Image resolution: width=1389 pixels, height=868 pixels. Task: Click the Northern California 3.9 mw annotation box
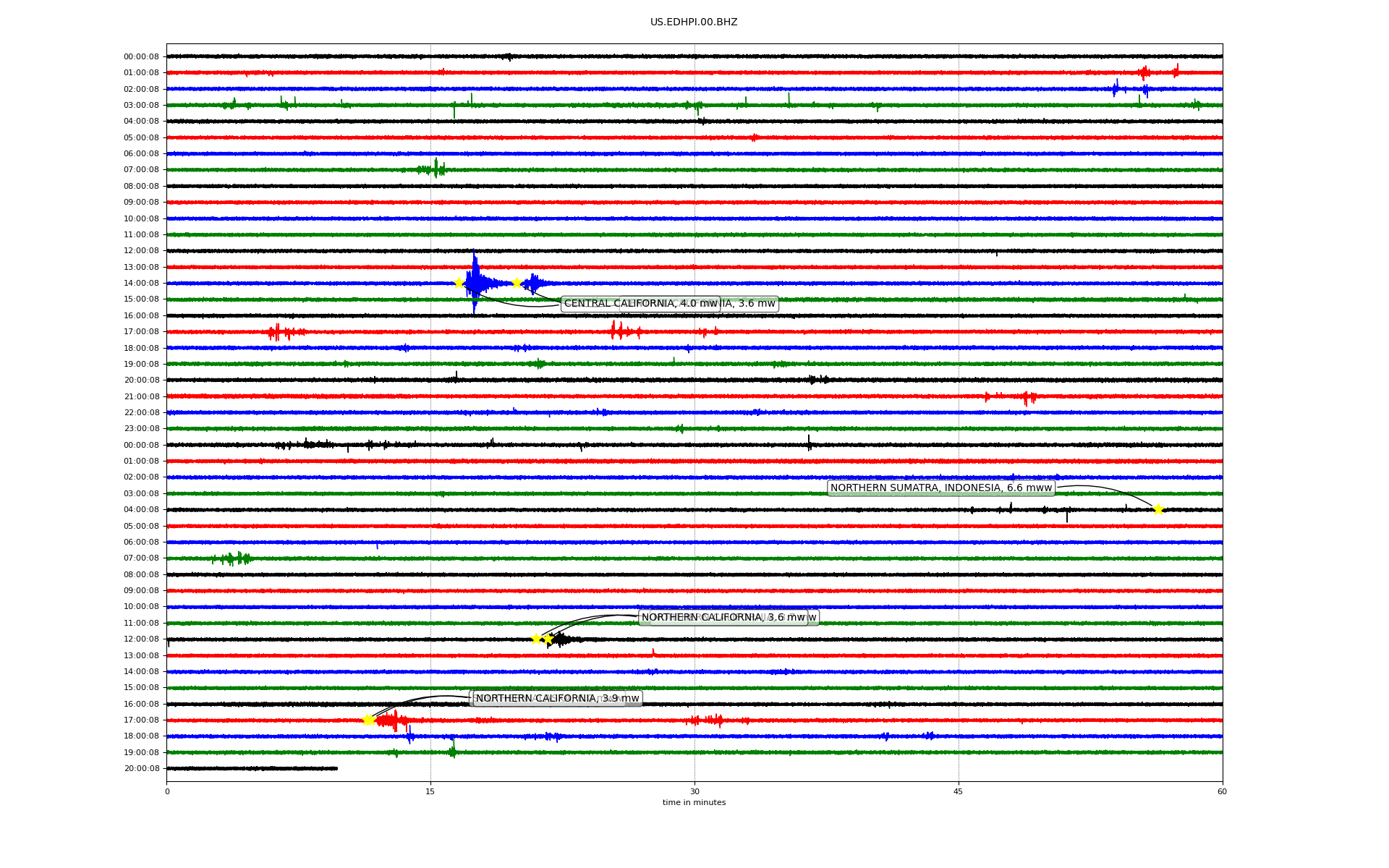click(557, 698)
